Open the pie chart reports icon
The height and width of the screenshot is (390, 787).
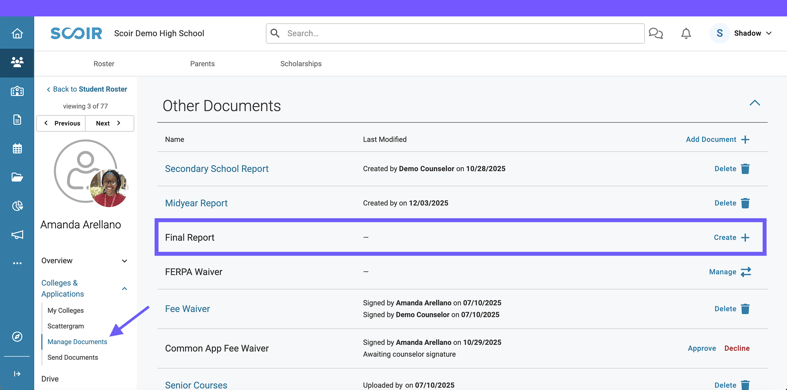point(17,206)
